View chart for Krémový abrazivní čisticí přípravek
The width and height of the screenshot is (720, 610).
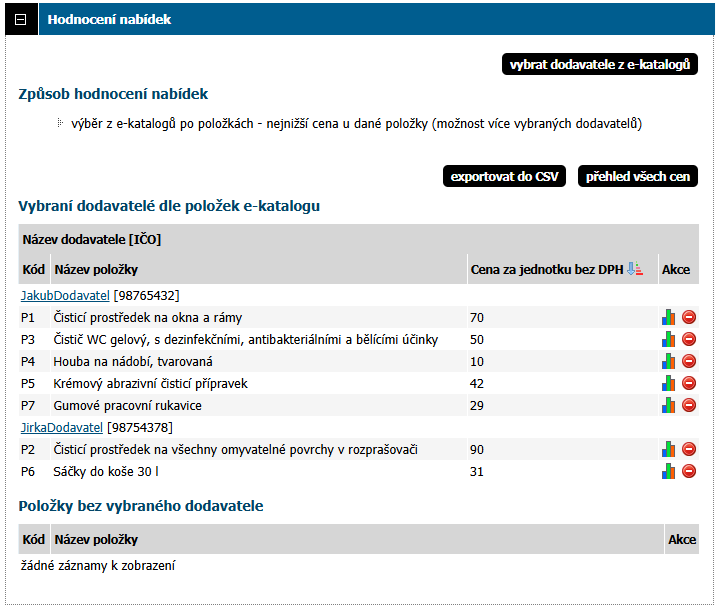669,384
